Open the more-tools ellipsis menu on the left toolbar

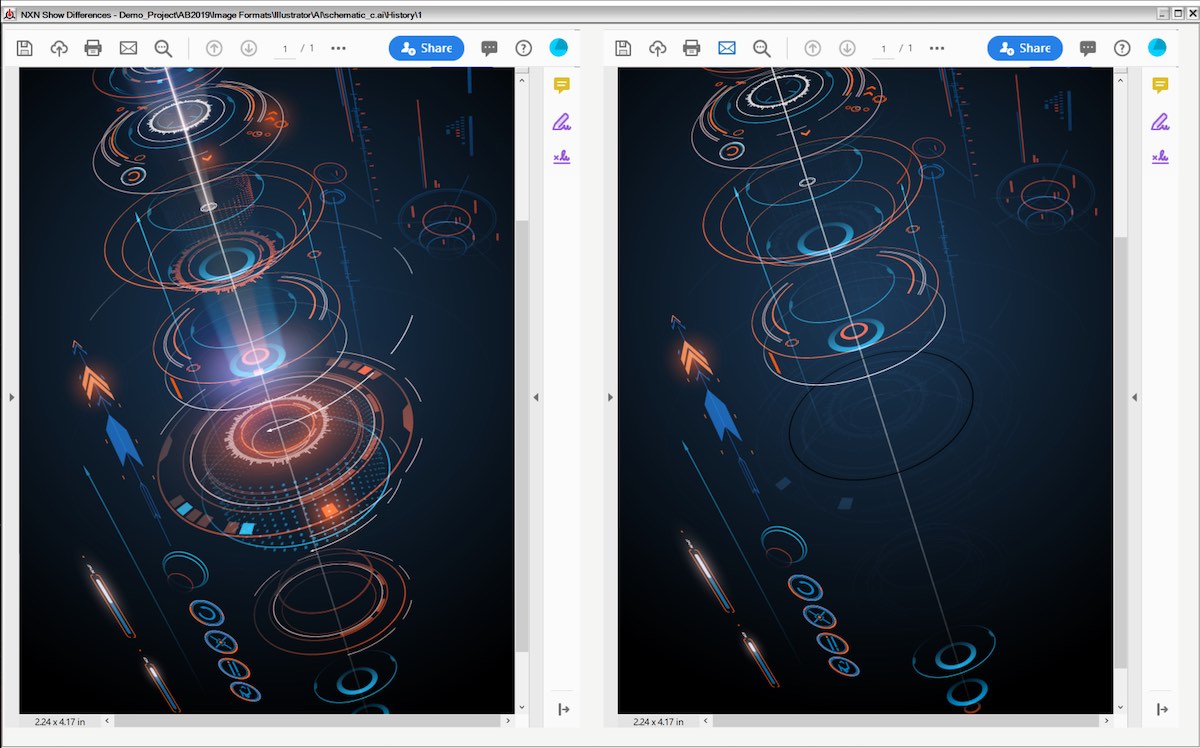click(337, 48)
